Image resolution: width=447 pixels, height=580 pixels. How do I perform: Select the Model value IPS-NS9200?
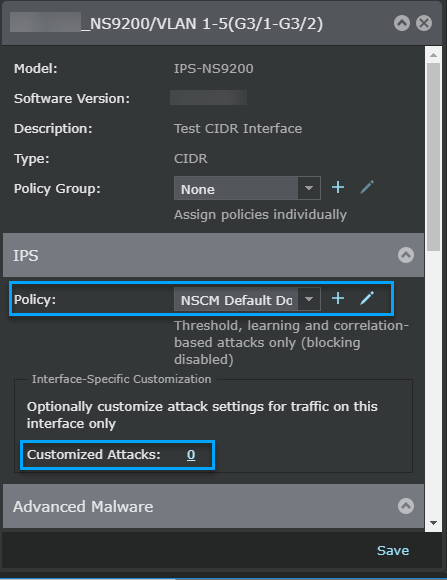(x=214, y=68)
